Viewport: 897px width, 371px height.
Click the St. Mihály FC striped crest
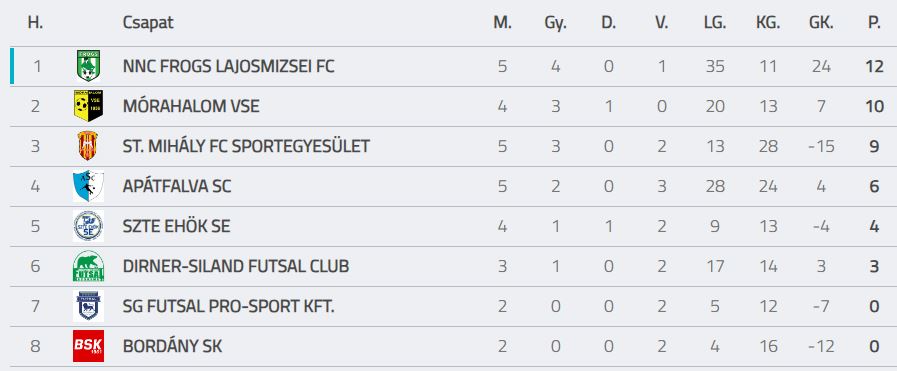coord(88,146)
